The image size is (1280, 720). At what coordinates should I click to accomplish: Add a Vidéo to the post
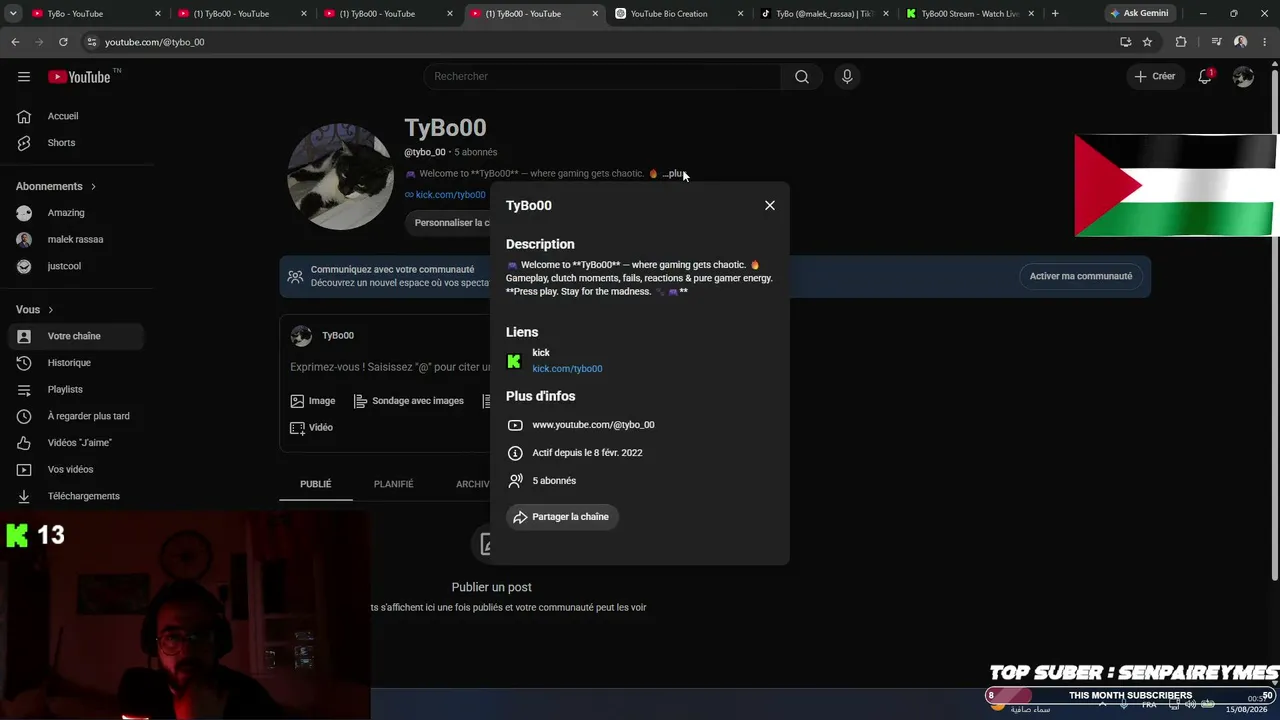pos(311,428)
